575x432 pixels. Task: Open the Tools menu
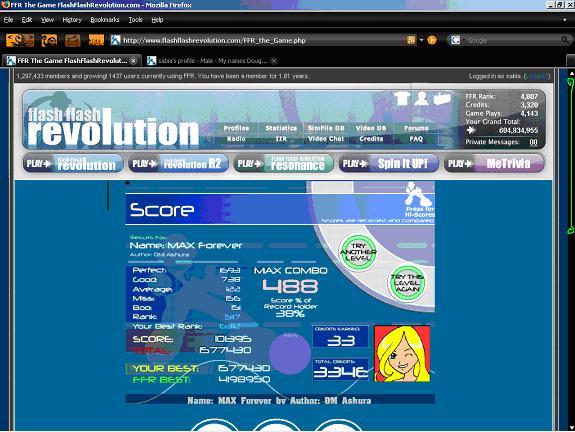[x=135, y=20]
